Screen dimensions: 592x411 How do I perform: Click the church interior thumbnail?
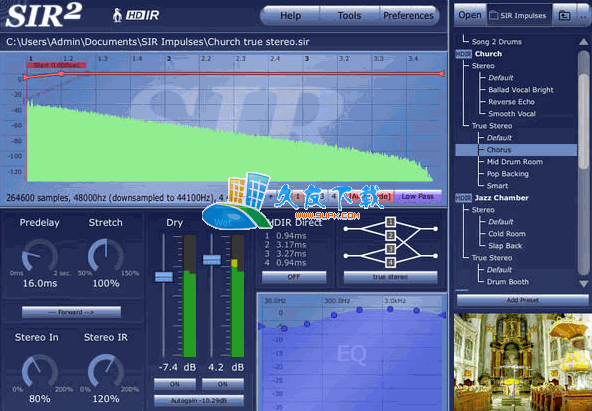pyautogui.click(x=523, y=362)
